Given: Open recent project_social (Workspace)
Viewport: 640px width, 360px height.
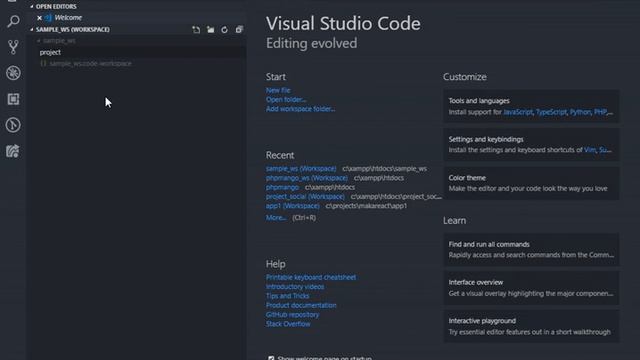Looking at the screenshot, I should pos(305,197).
